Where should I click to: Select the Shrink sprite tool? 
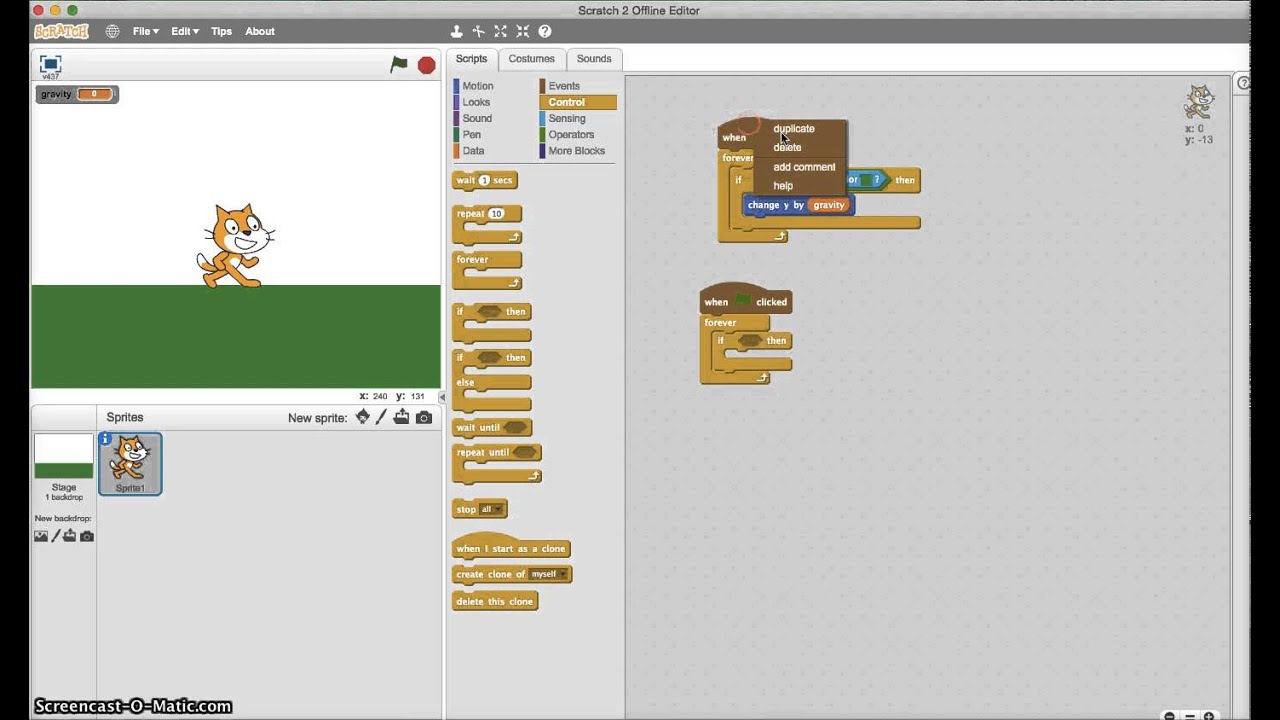(x=523, y=31)
